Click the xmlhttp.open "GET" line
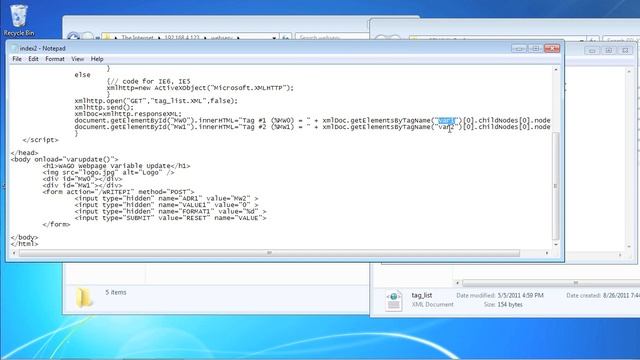The width and height of the screenshot is (640, 360). tap(156, 101)
